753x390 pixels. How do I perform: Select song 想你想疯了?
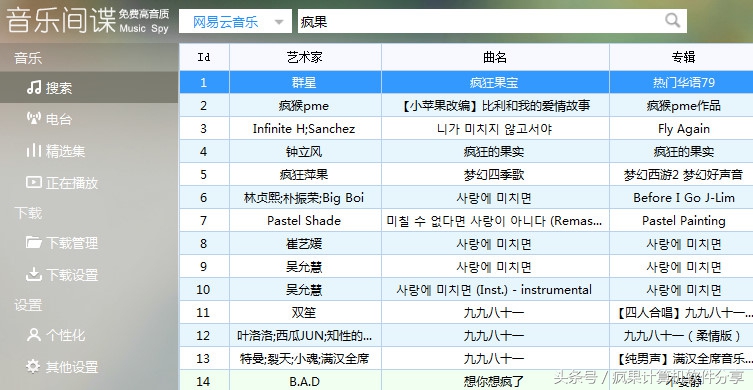click(494, 382)
